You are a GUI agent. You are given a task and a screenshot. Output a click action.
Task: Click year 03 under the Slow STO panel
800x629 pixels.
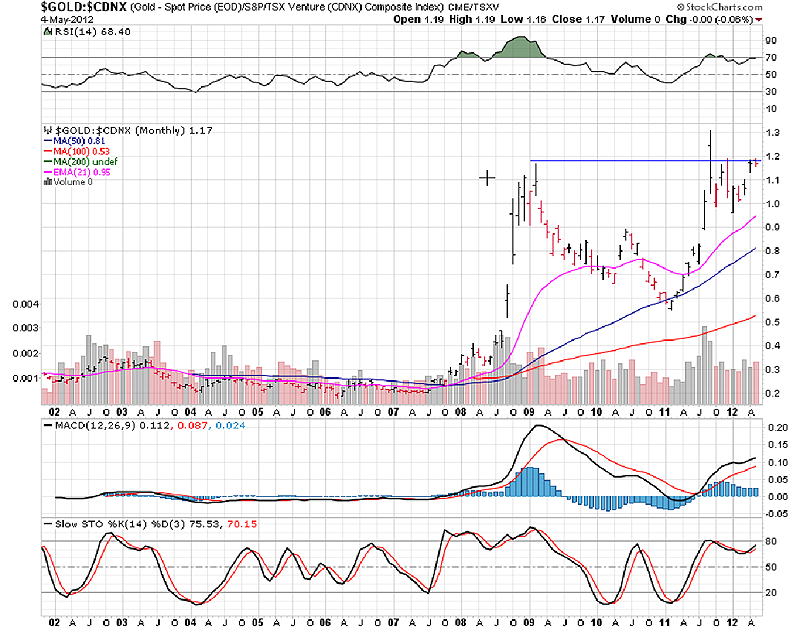click(x=122, y=623)
